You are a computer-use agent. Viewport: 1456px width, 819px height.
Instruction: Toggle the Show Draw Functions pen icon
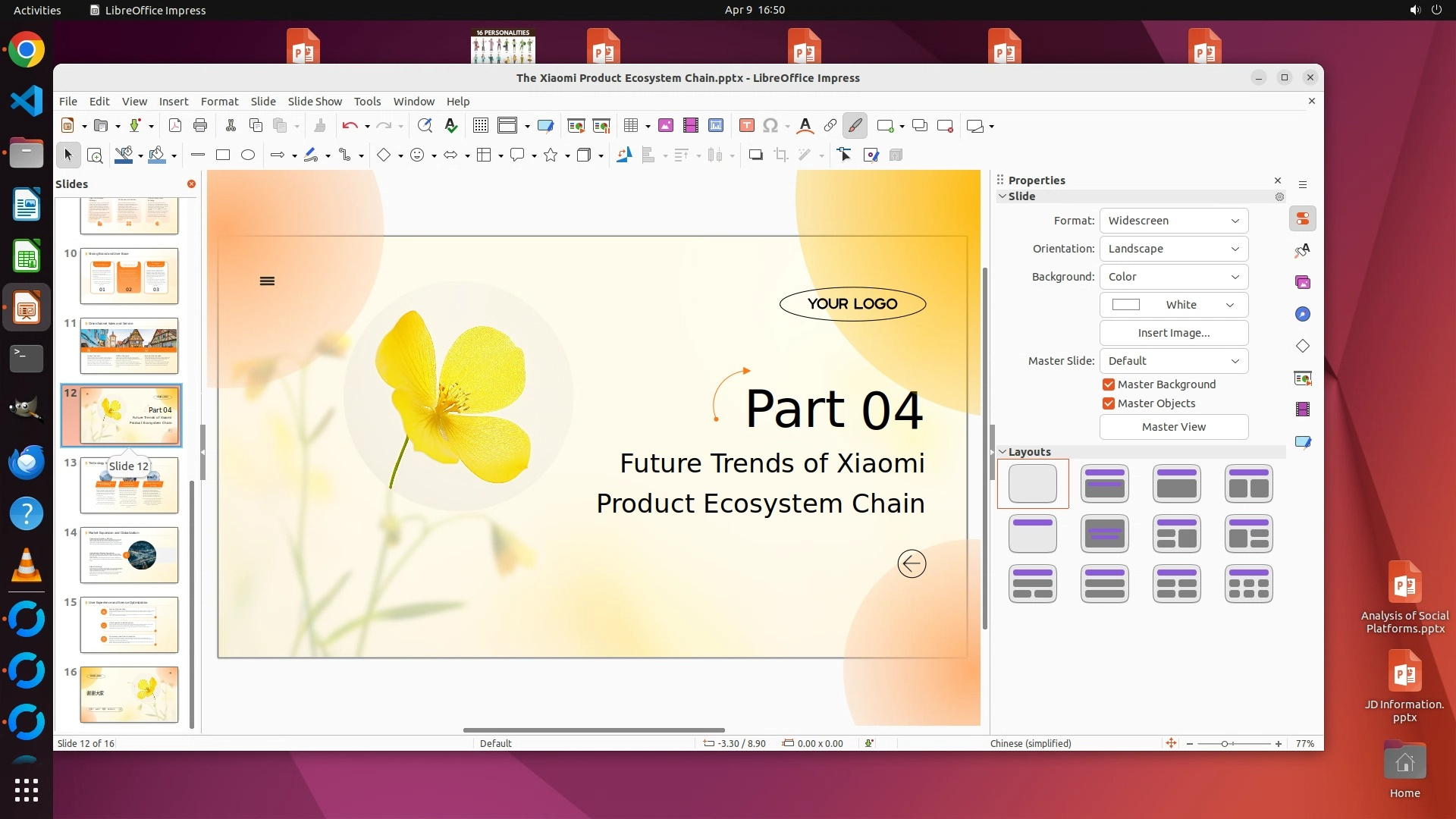pyautogui.click(x=855, y=126)
